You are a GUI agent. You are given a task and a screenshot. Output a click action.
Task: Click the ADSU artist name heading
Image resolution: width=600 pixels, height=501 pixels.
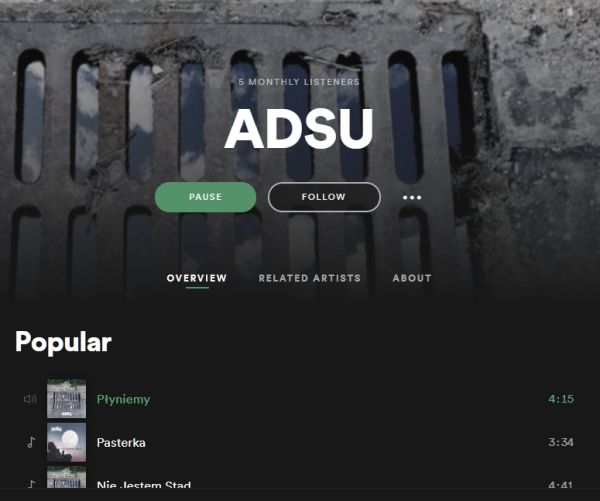point(299,129)
